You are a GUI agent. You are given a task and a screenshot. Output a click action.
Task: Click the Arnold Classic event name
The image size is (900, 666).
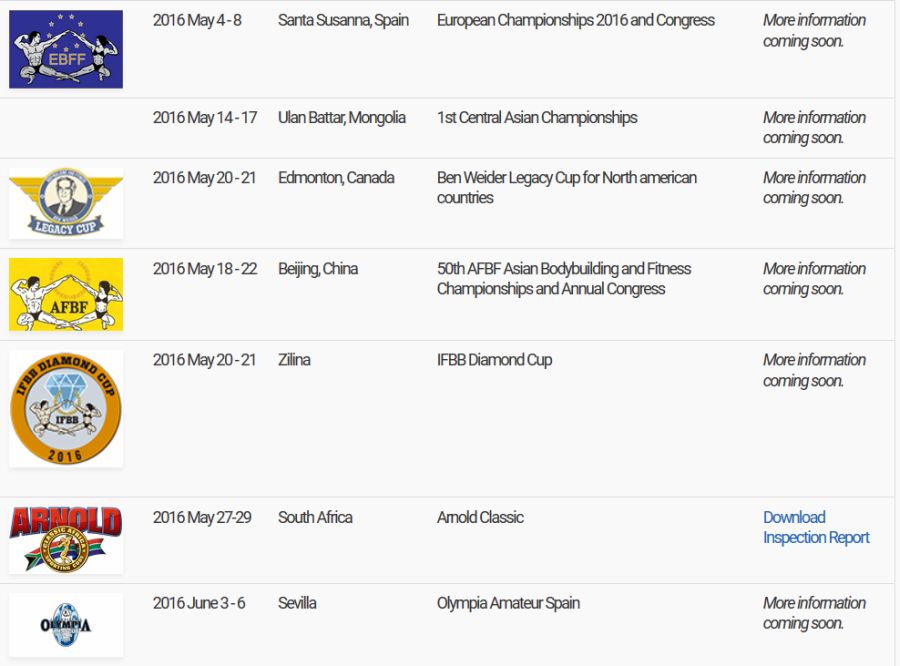[x=480, y=518]
